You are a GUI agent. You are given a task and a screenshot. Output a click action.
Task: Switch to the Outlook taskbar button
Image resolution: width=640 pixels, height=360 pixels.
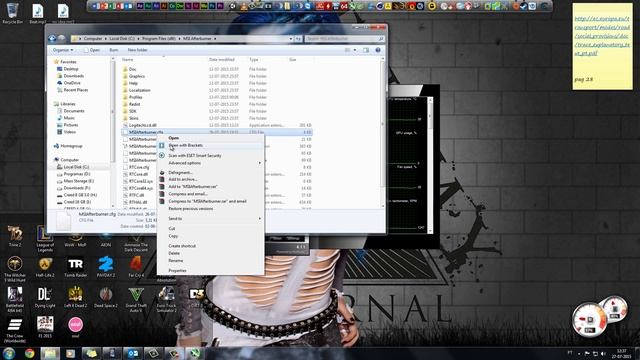[x=133, y=353]
